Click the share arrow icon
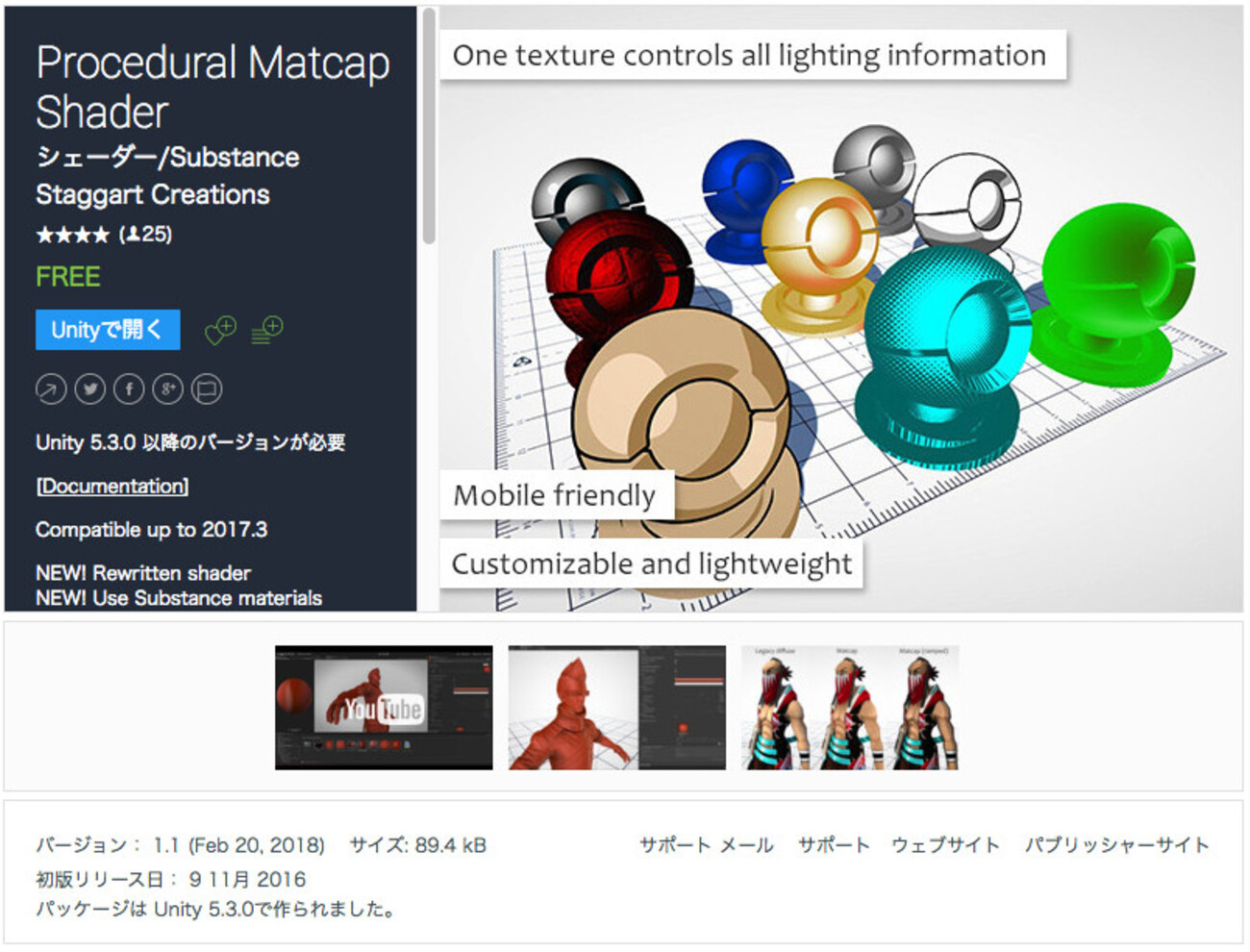The width and height of the screenshot is (1250, 952). pyautogui.click(x=51, y=388)
